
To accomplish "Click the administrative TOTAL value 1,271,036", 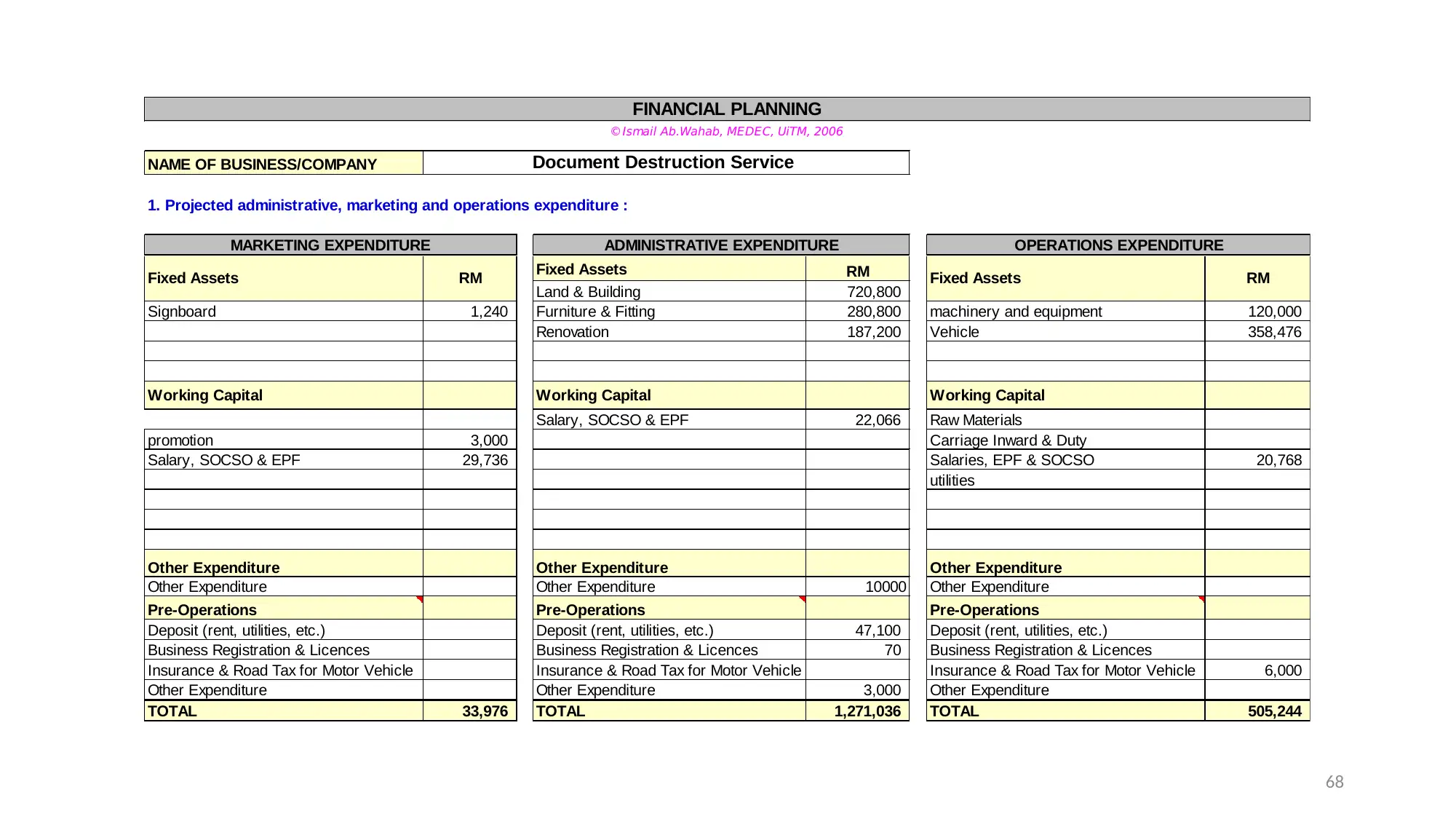I will click(867, 711).
